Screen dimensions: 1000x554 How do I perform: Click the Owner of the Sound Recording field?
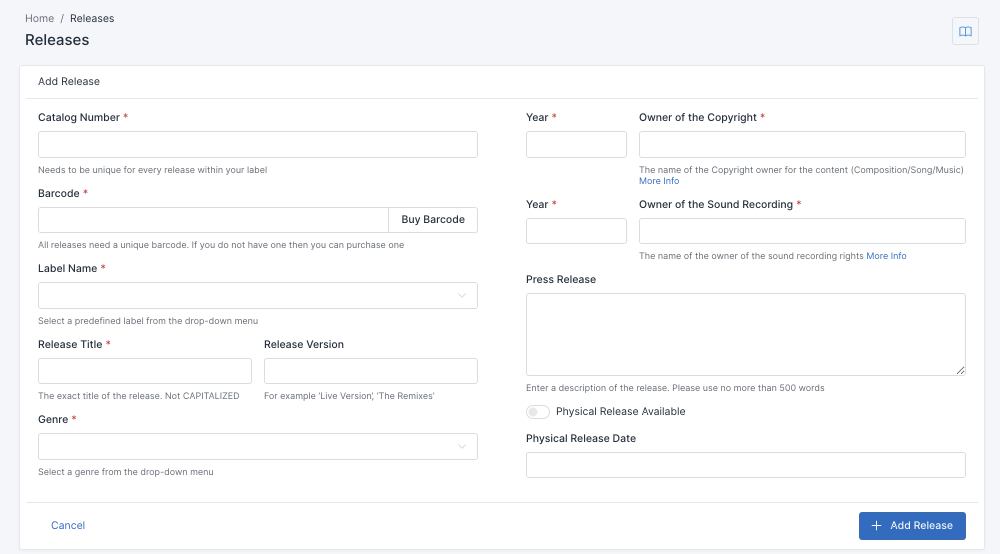[802, 232]
